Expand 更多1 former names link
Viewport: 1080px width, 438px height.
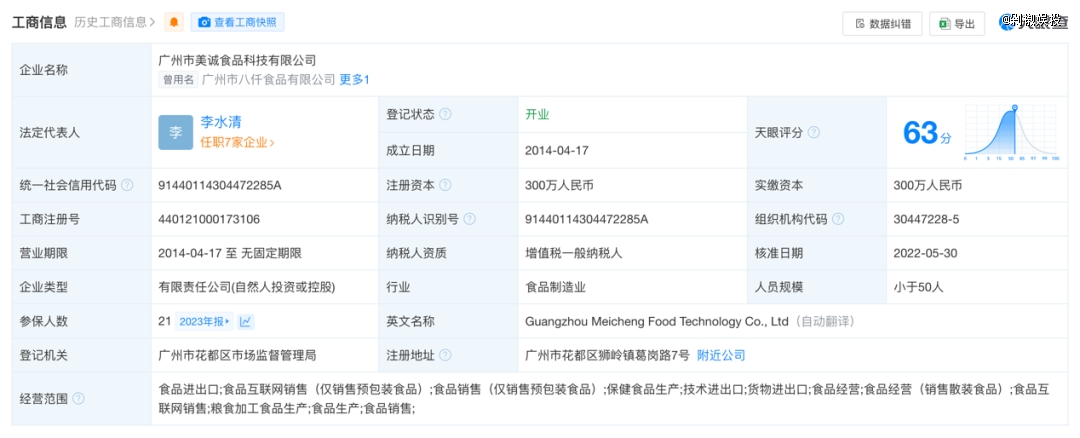click(355, 80)
